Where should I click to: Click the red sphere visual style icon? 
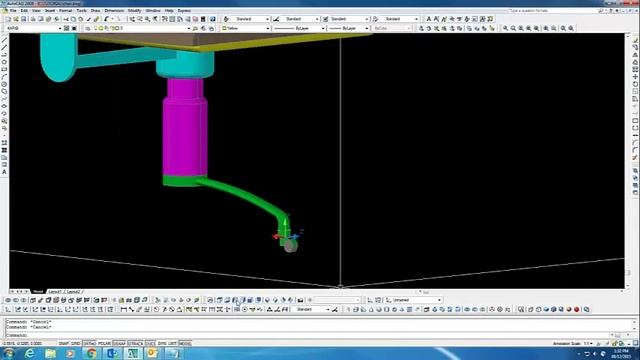click(x=577, y=309)
